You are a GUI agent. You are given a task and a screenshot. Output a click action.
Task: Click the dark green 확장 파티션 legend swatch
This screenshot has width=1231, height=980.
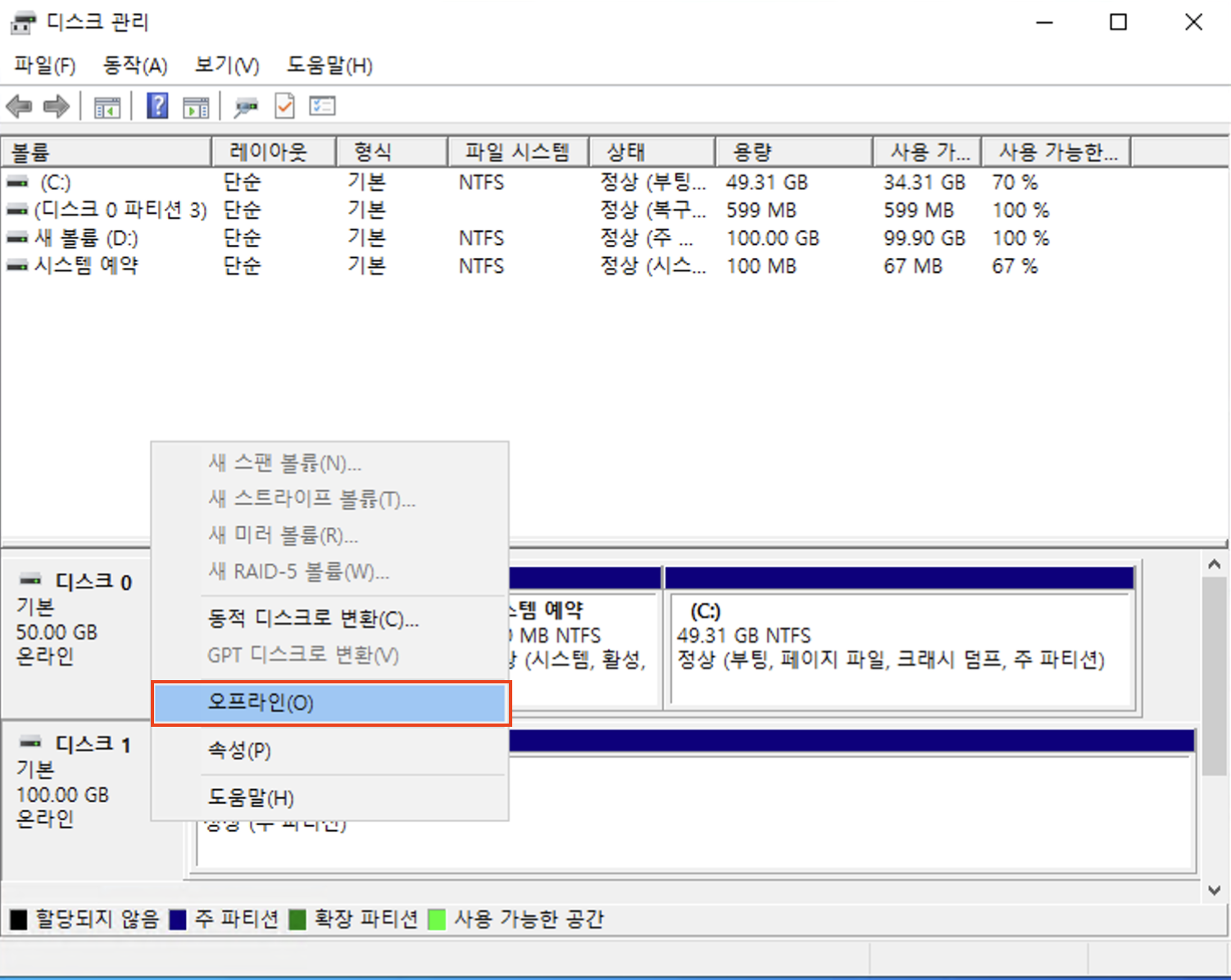[x=298, y=919]
